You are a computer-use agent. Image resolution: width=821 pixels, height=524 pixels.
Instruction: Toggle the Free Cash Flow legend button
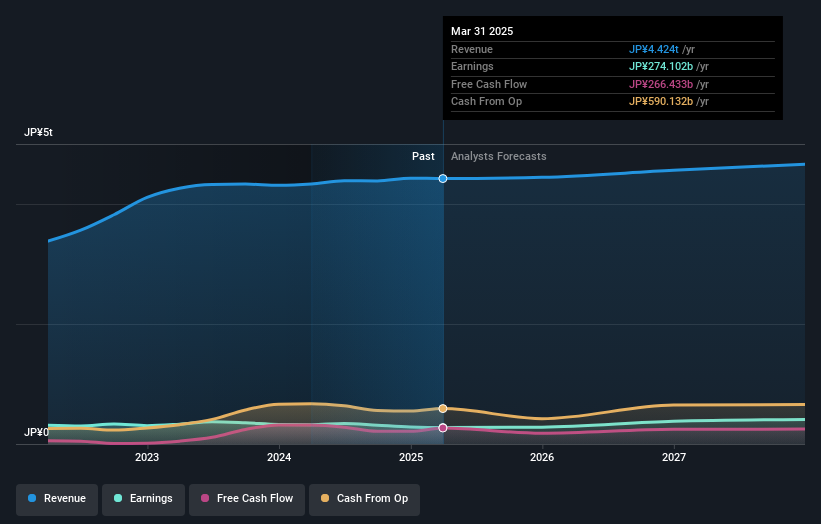247,499
